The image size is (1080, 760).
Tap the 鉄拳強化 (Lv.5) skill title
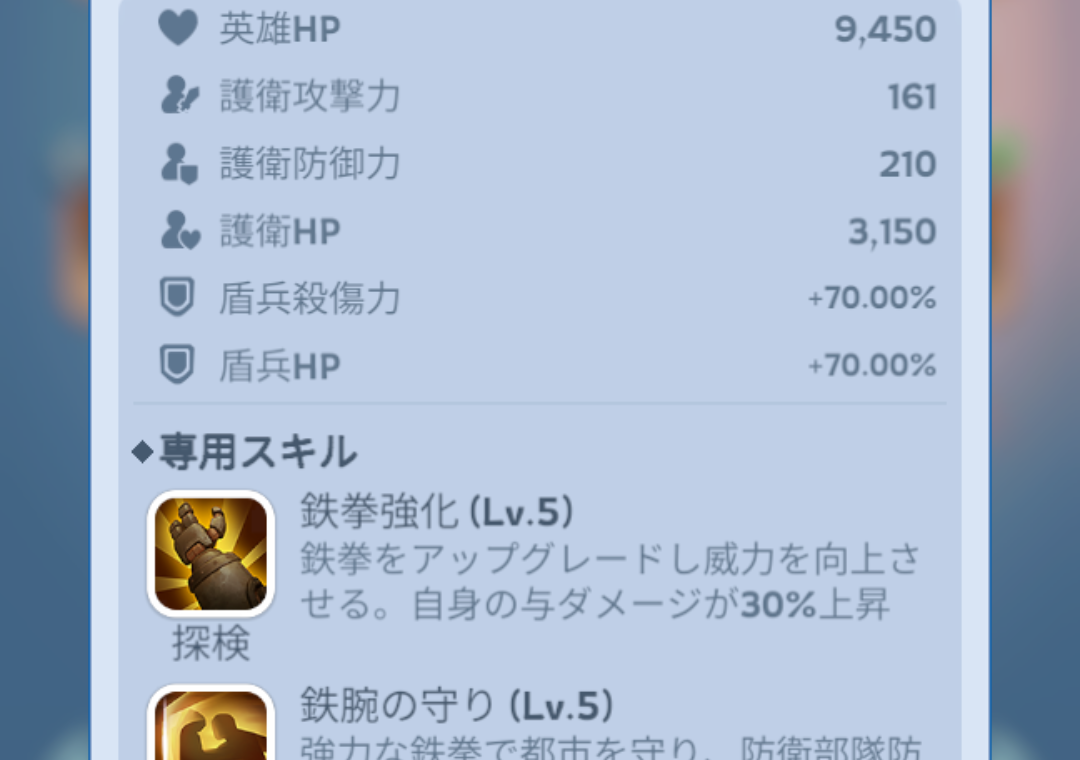pos(437,511)
